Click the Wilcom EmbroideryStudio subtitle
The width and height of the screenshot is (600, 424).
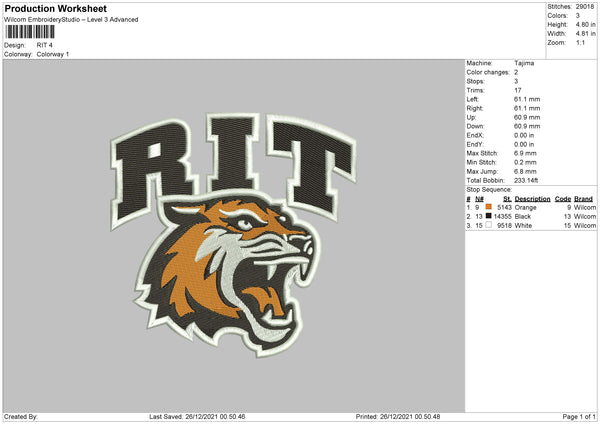(71, 20)
